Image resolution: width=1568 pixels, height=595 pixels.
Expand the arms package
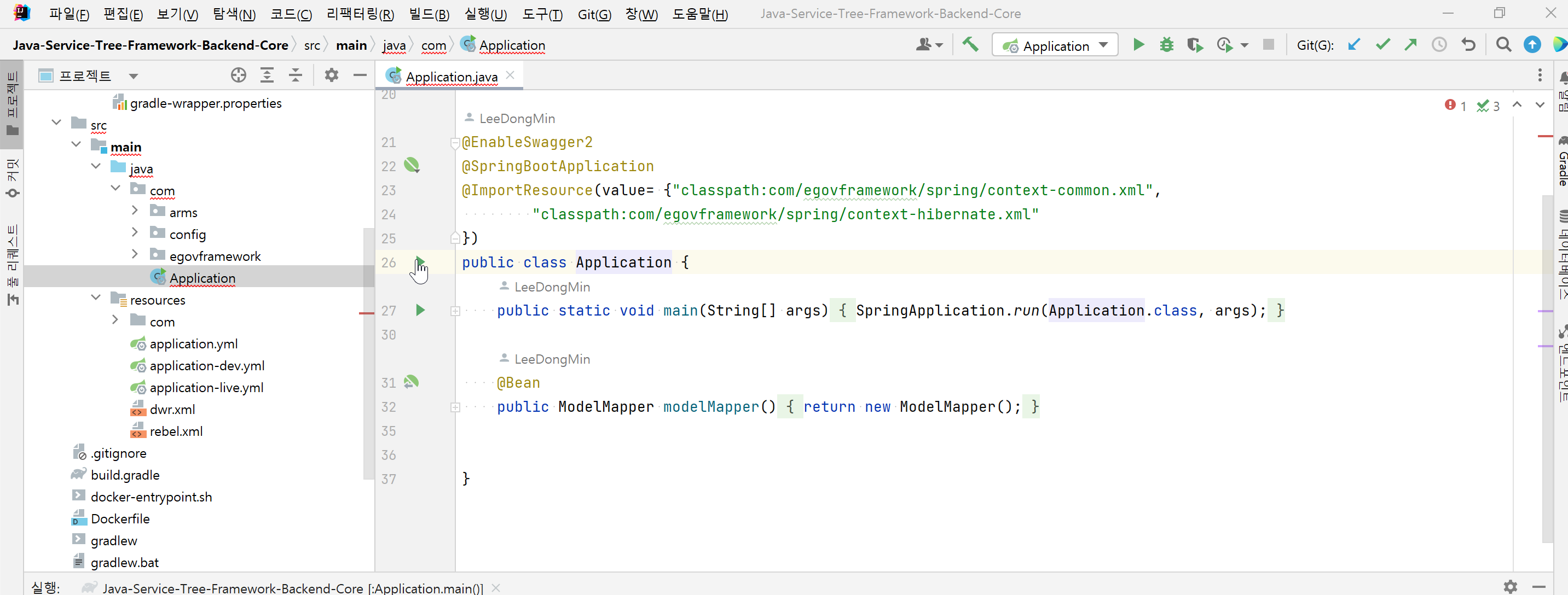pos(135,211)
